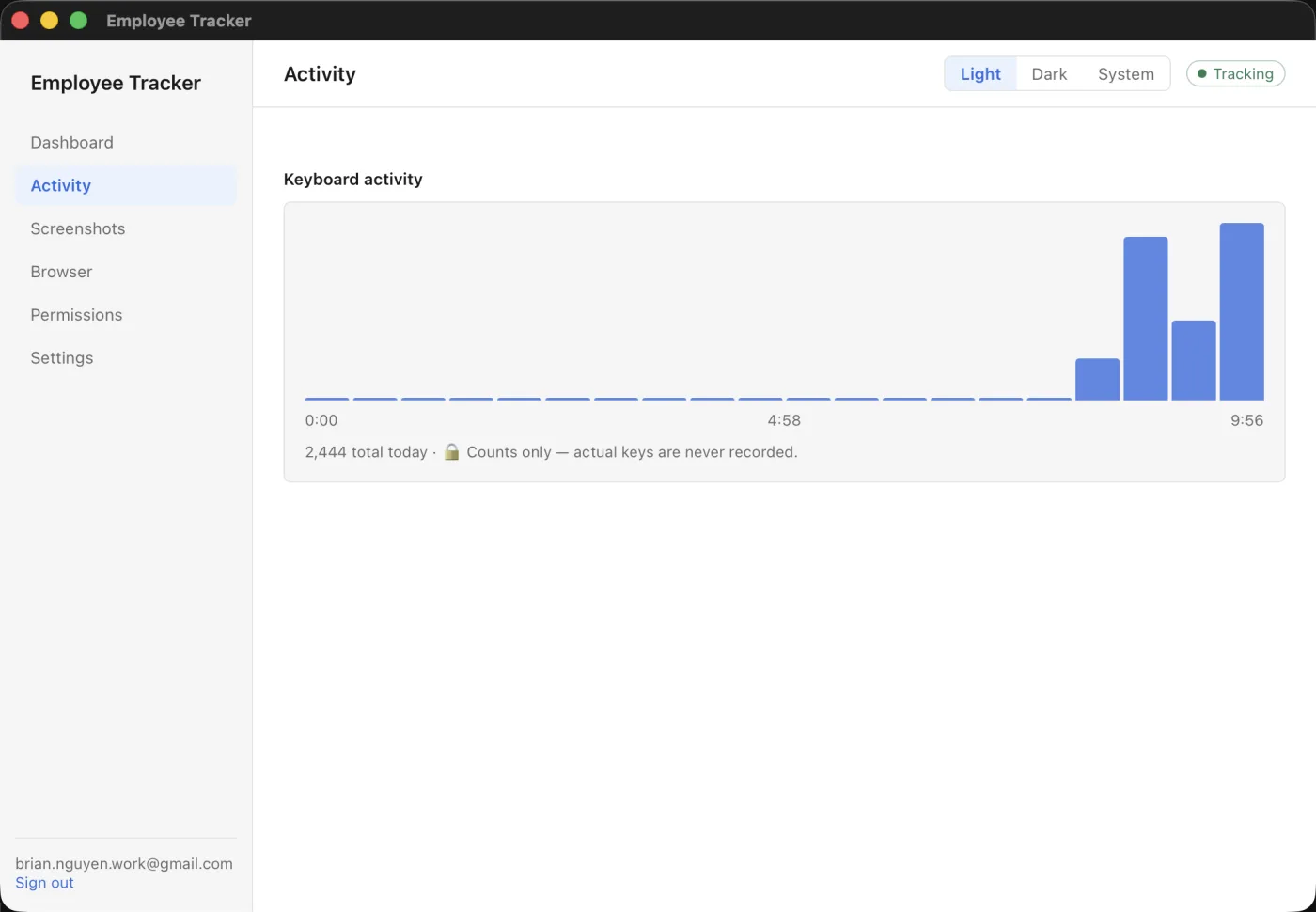Click the tallest bar at 9:56
1316x912 pixels.
(x=1242, y=312)
